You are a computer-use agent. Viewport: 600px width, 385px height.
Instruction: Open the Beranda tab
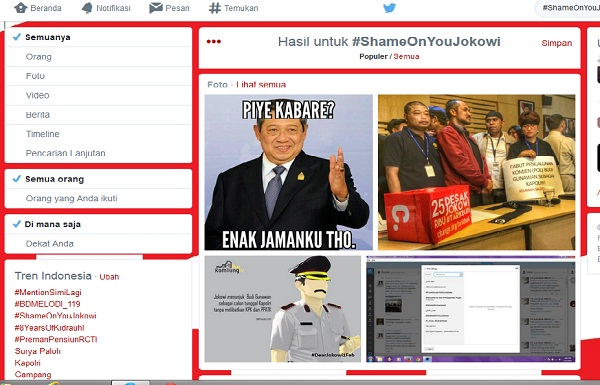(x=38, y=8)
